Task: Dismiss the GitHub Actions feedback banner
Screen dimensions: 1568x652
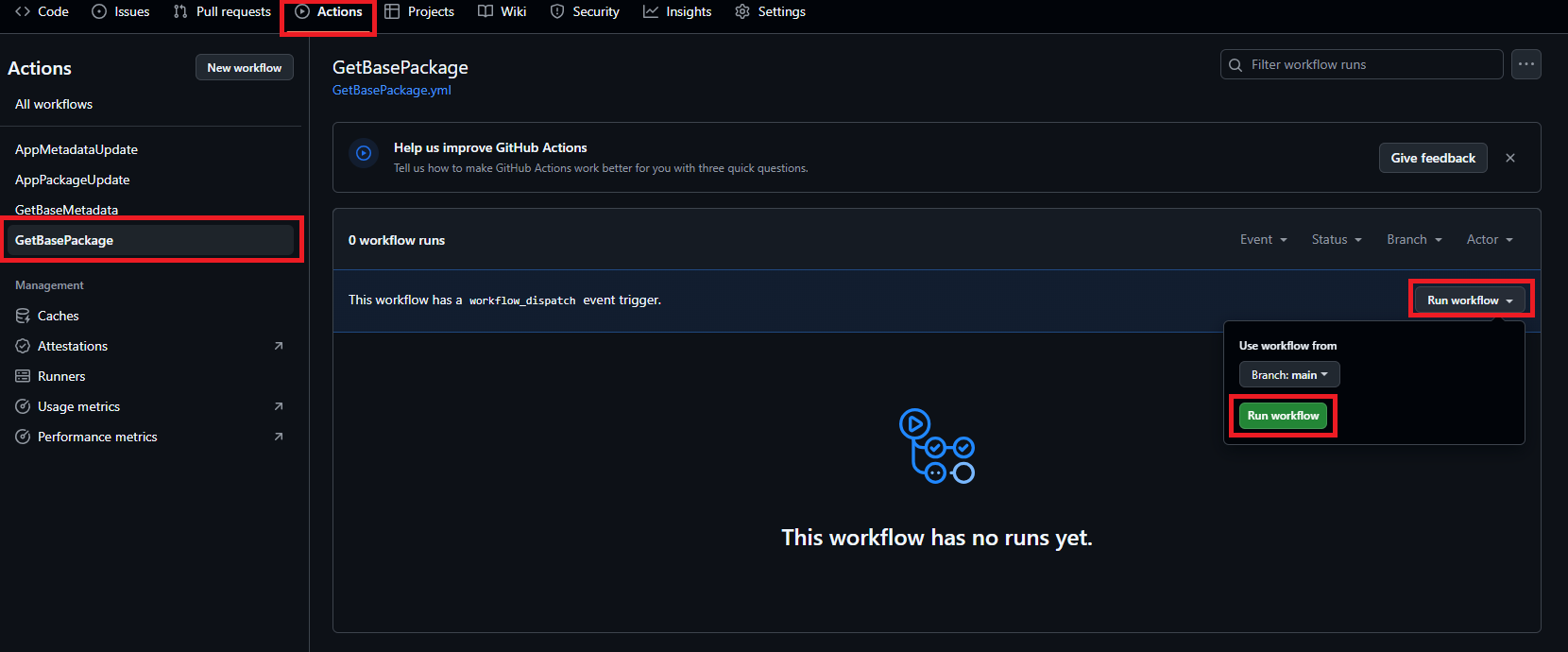Action: coord(1510,158)
